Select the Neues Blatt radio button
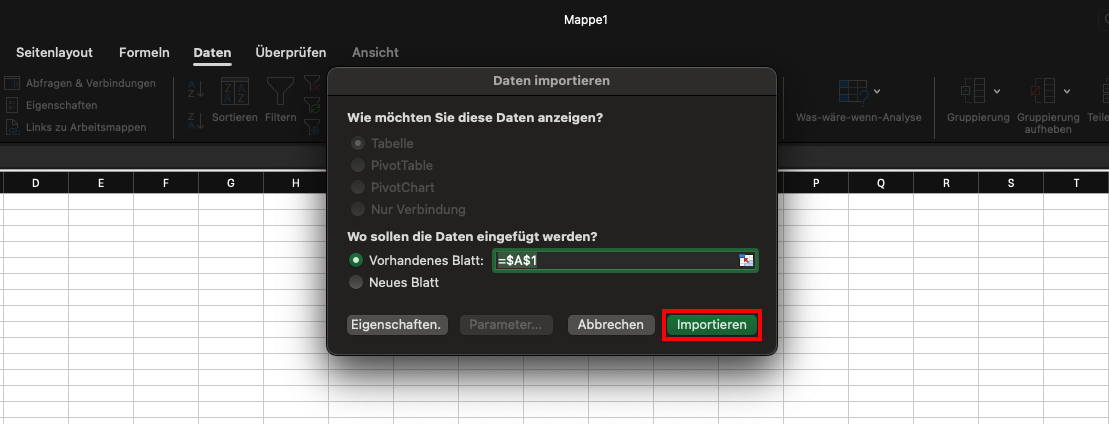 click(357, 283)
